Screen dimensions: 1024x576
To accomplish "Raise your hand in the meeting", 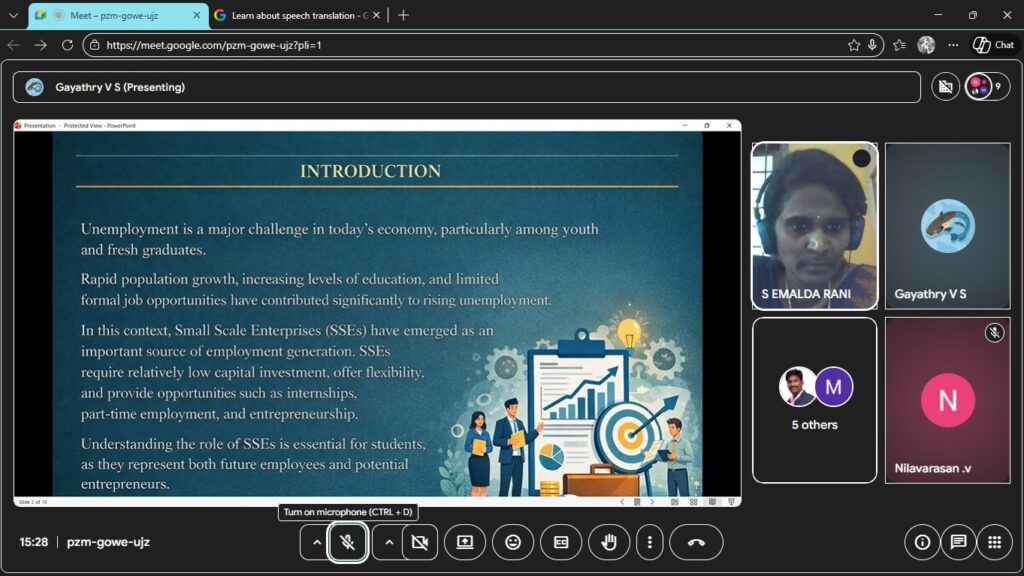I will tap(609, 542).
